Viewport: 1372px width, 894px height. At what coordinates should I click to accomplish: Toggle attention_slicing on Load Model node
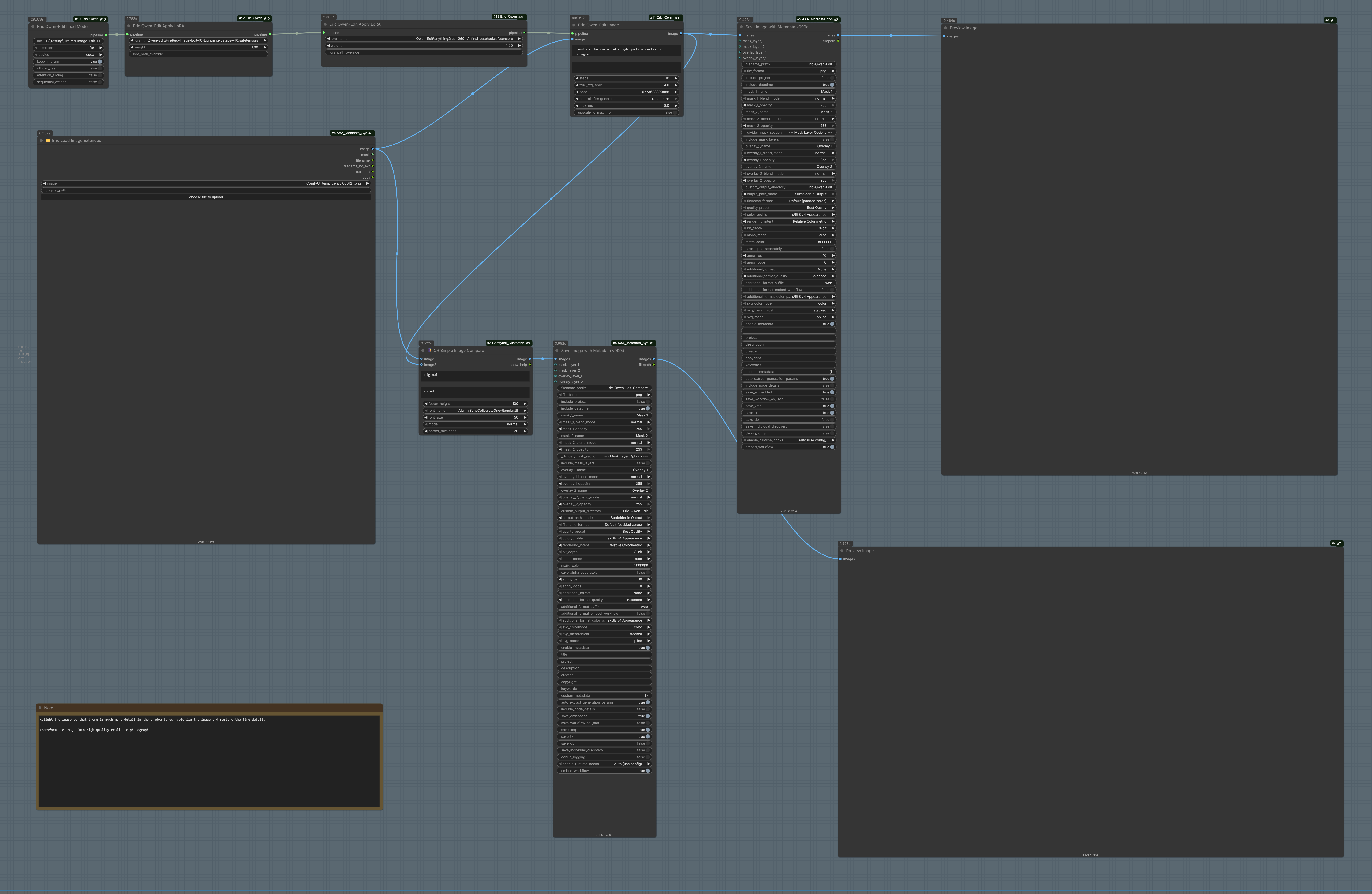click(69, 76)
